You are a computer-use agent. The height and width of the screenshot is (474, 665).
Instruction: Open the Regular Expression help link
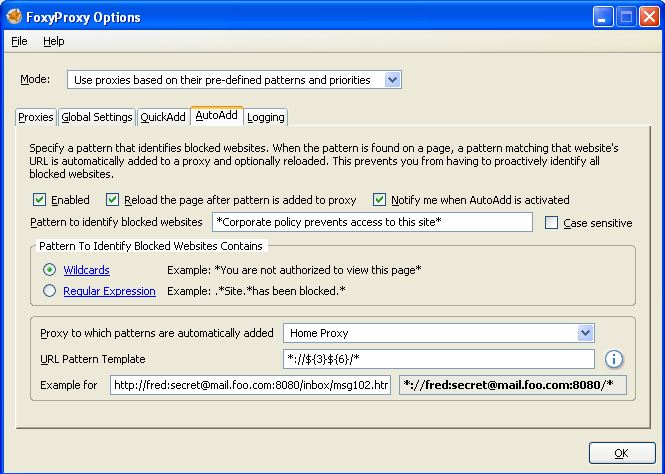109,291
